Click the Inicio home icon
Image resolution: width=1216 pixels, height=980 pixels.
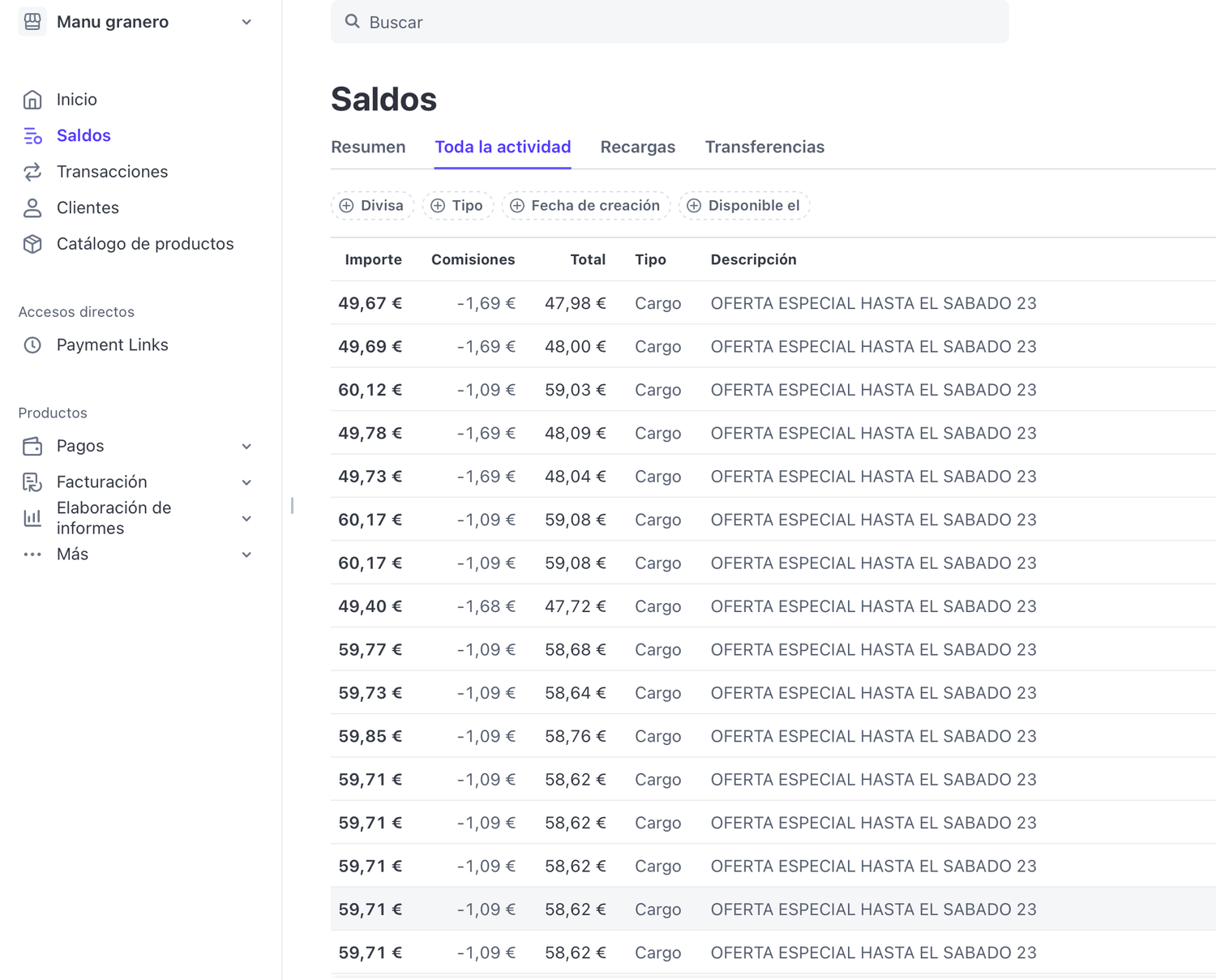32,100
